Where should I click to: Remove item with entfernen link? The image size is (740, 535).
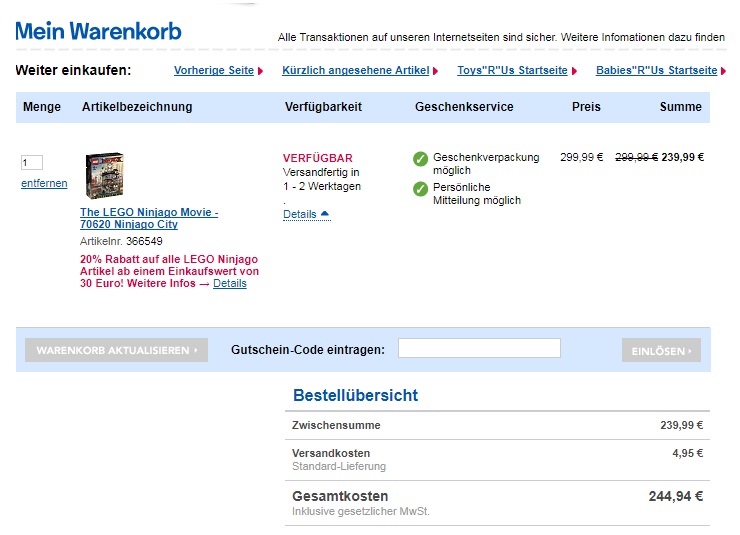(x=44, y=184)
